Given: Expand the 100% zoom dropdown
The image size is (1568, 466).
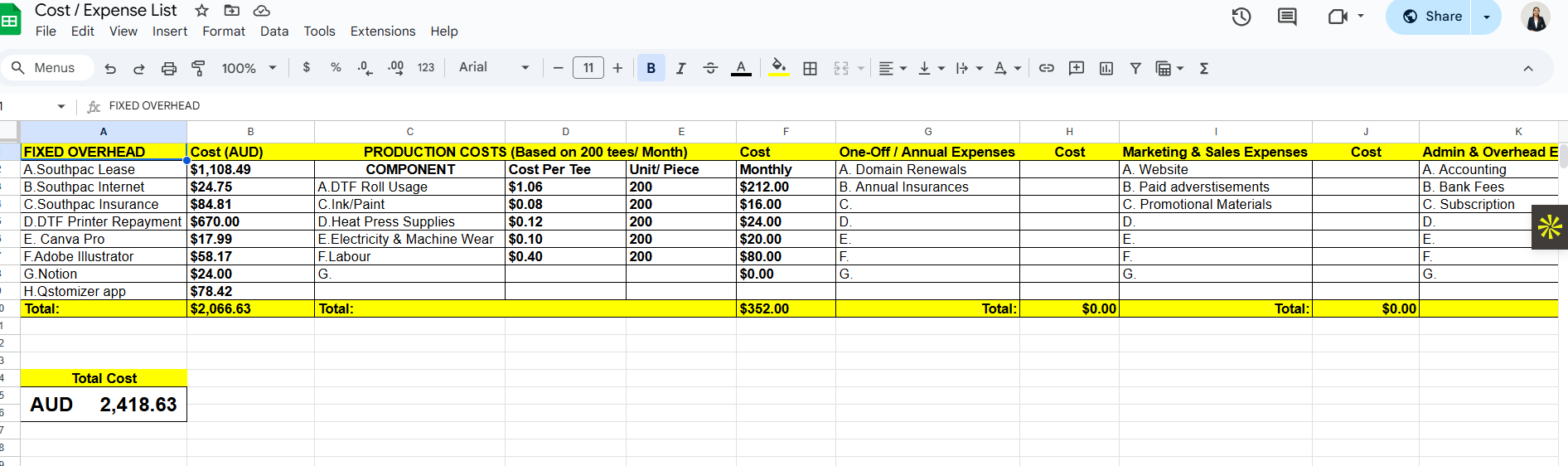Looking at the screenshot, I should click(249, 69).
